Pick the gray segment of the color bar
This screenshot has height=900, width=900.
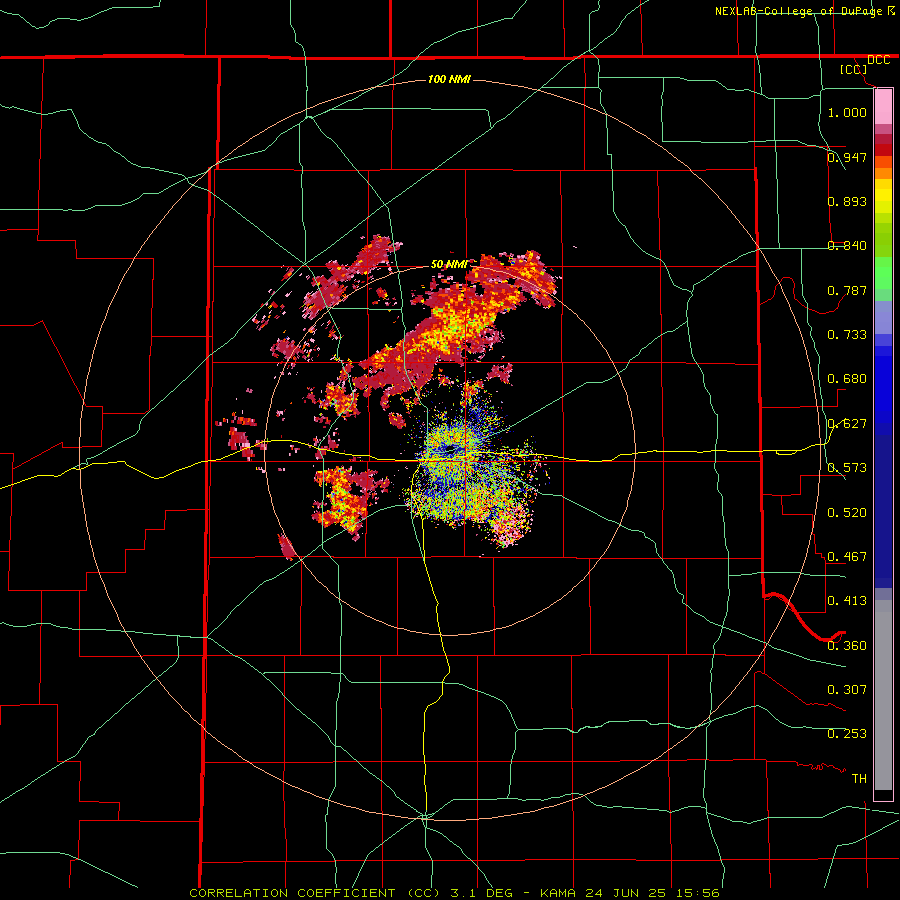point(883,695)
